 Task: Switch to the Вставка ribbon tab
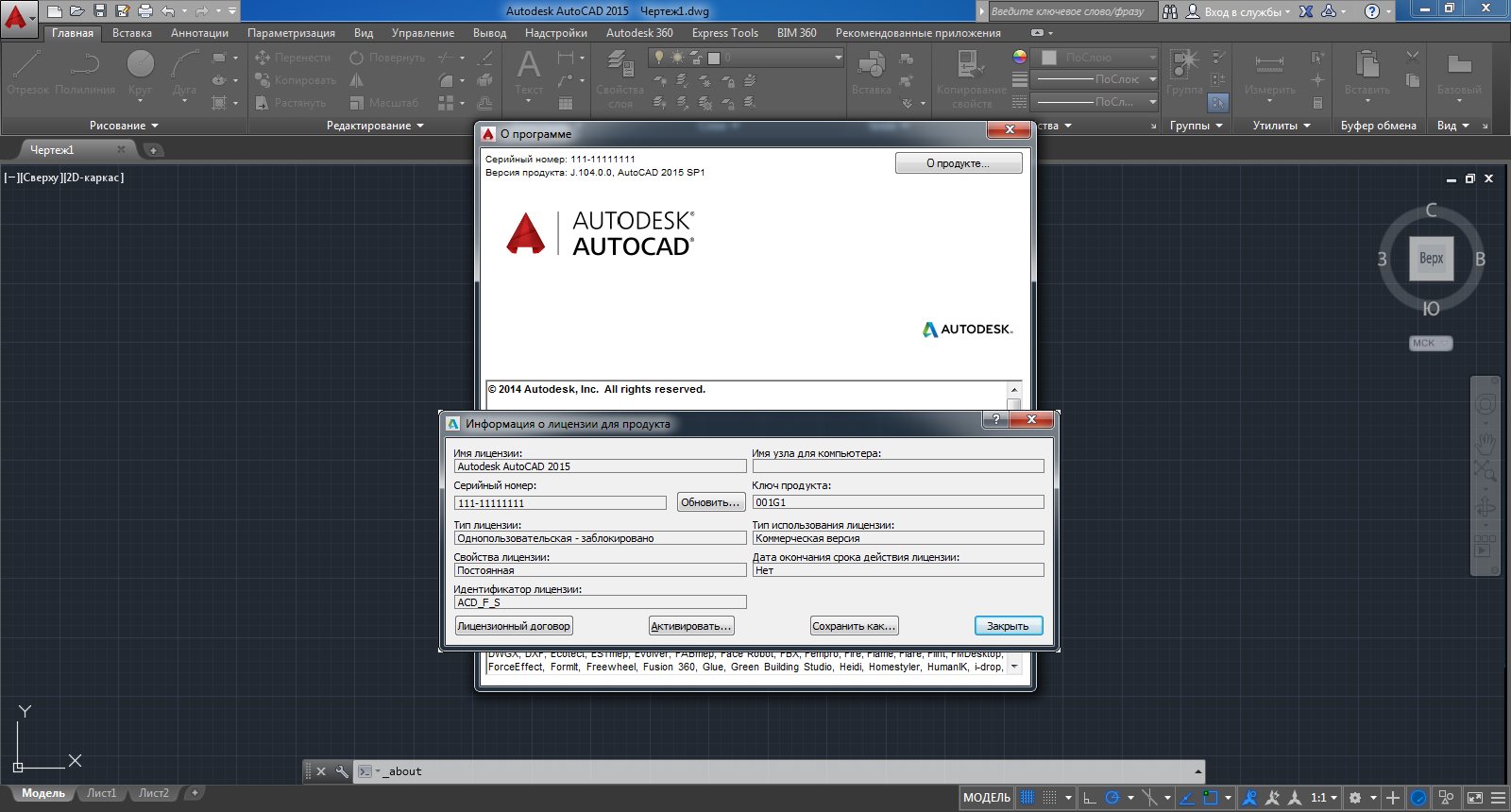tap(132, 33)
